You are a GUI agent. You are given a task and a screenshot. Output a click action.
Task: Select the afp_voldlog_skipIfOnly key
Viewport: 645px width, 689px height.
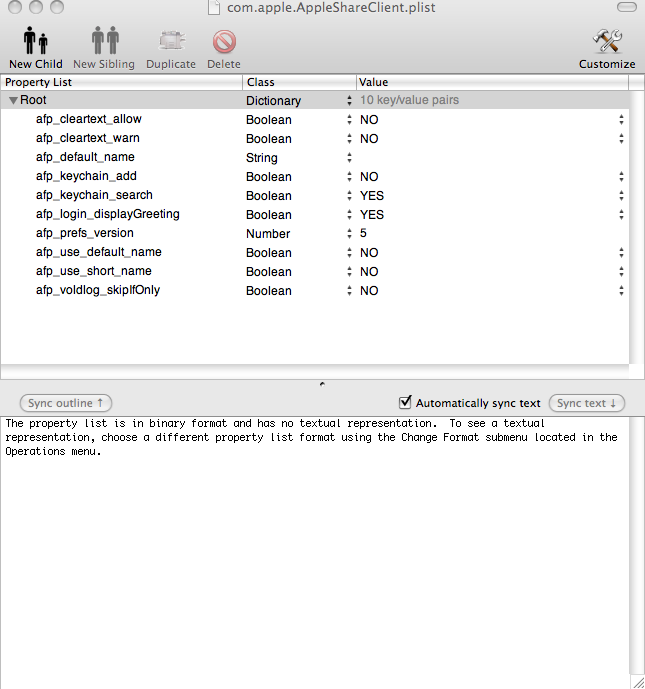[x=98, y=290]
